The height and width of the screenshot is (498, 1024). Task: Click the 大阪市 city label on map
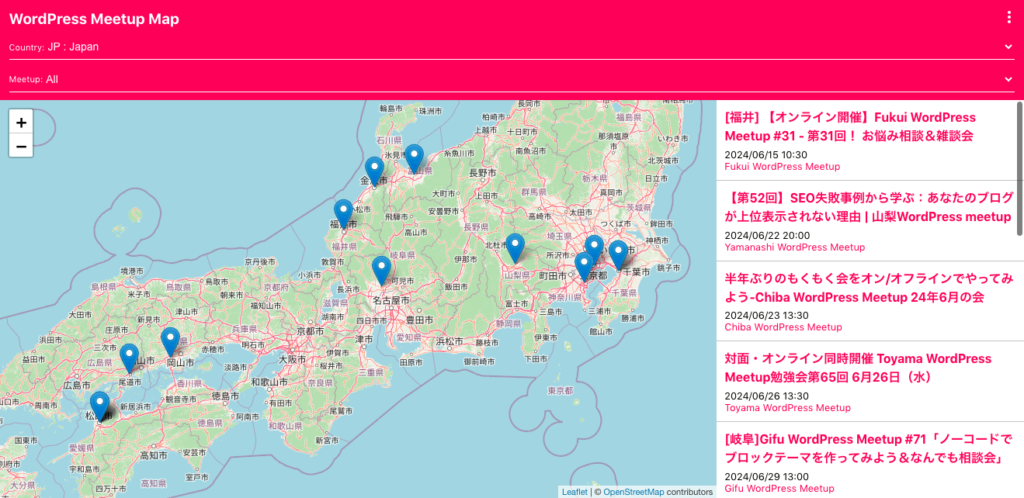pyautogui.click(x=292, y=360)
